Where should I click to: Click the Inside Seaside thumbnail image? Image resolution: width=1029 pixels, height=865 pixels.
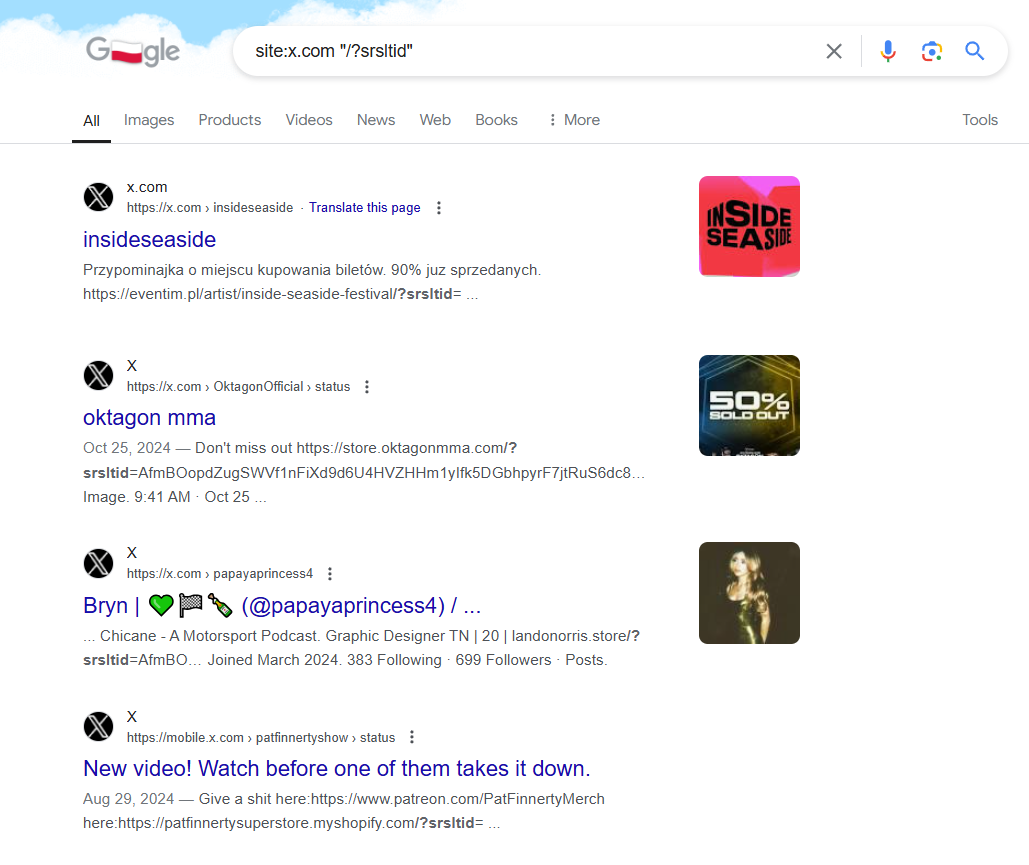click(749, 226)
